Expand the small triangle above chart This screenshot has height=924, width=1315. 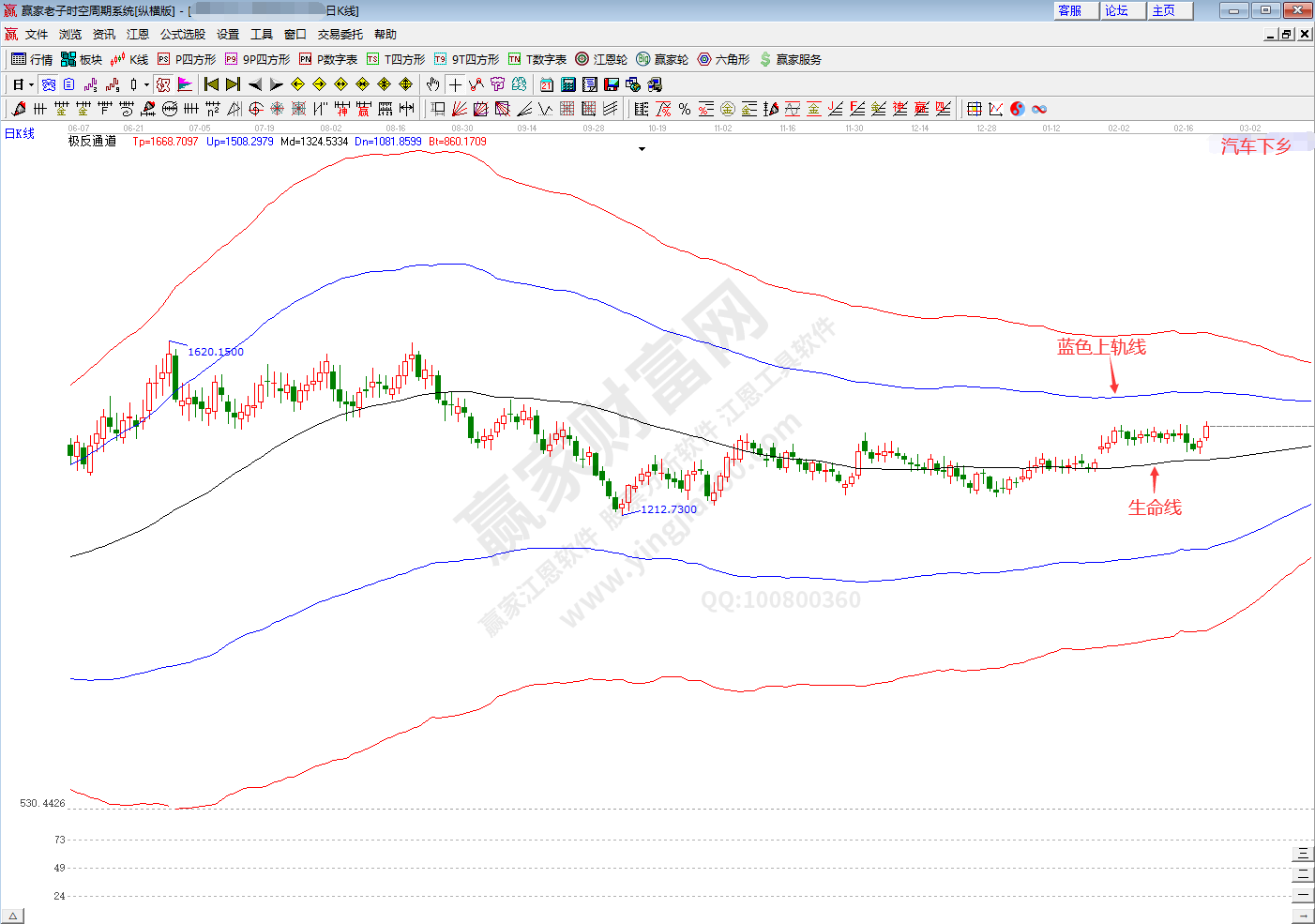pos(642,149)
